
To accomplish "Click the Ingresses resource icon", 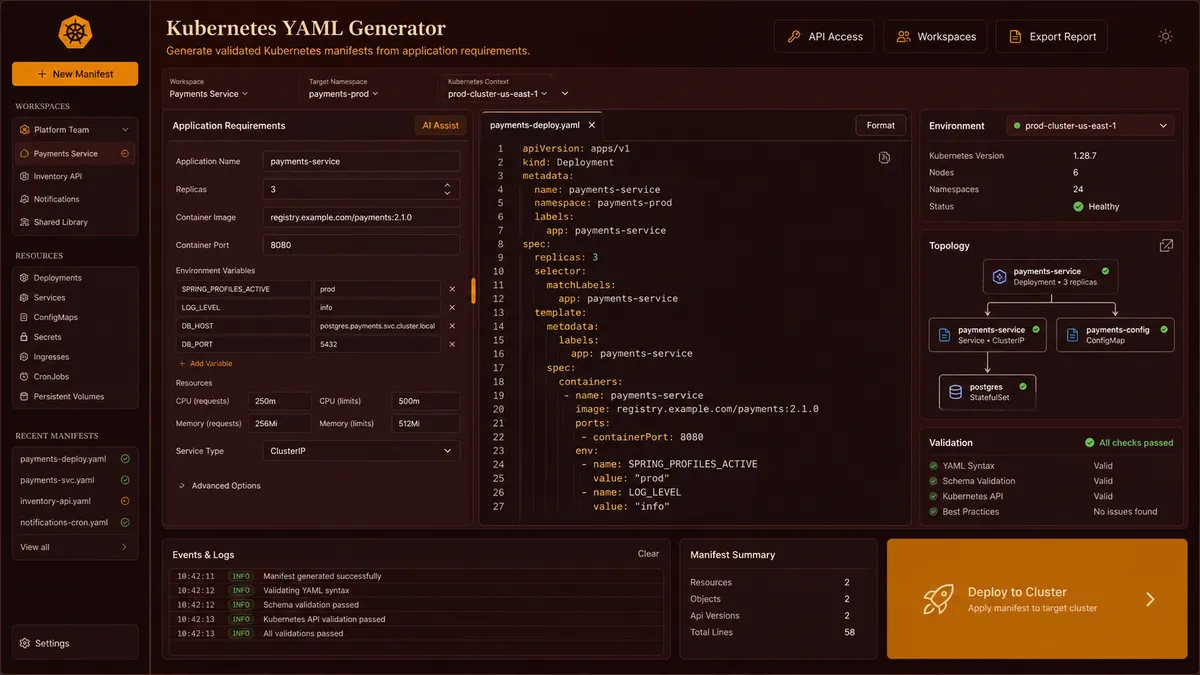I will click(25, 357).
